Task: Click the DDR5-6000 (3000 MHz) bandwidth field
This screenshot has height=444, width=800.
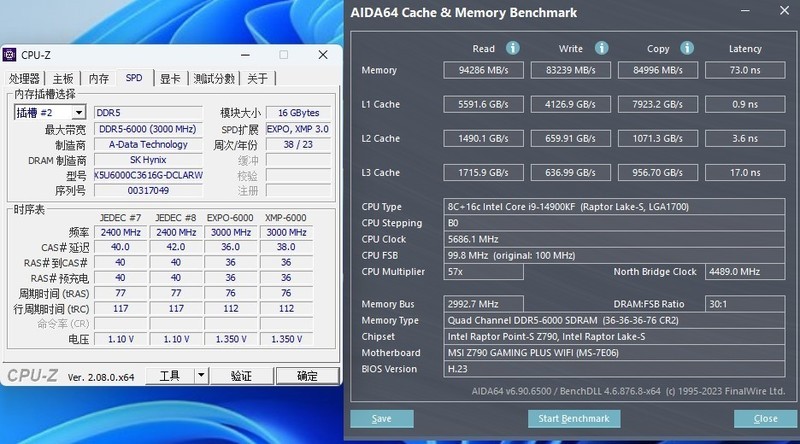Action: click(x=148, y=129)
